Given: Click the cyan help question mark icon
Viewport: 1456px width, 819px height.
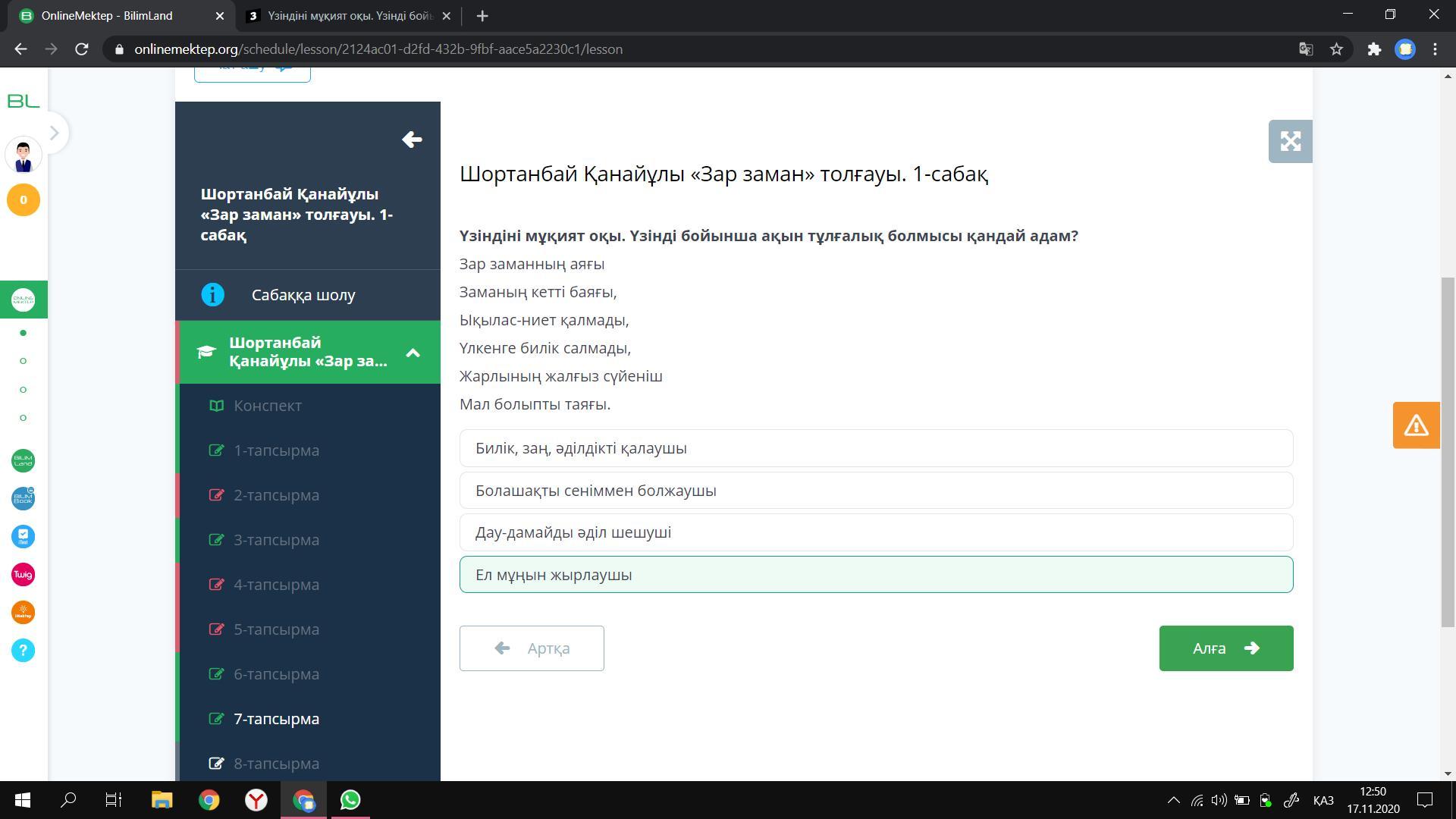Looking at the screenshot, I should click(x=23, y=650).
